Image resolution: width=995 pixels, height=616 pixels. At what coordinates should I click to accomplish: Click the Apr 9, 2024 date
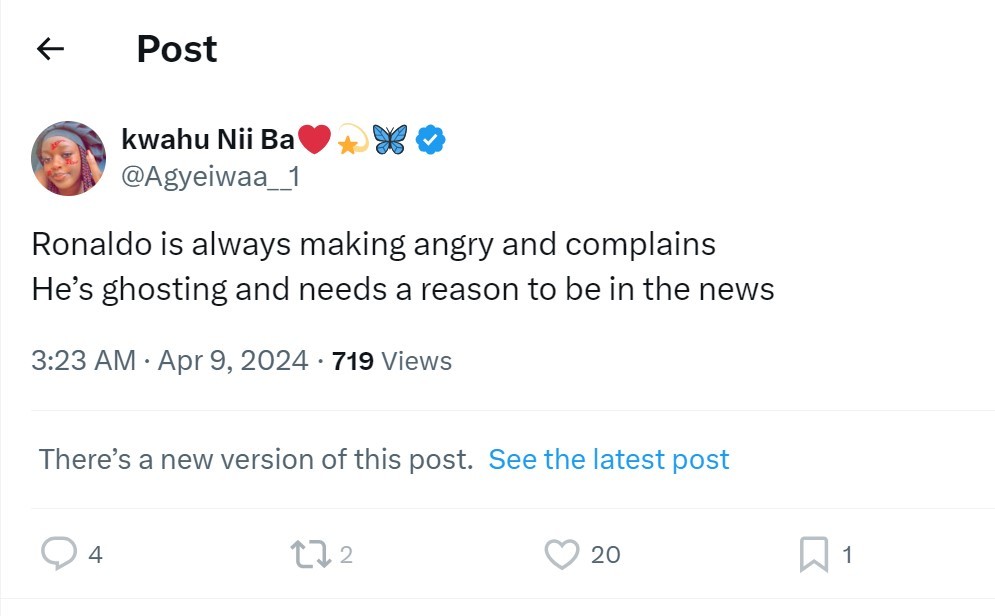(233, 361)
